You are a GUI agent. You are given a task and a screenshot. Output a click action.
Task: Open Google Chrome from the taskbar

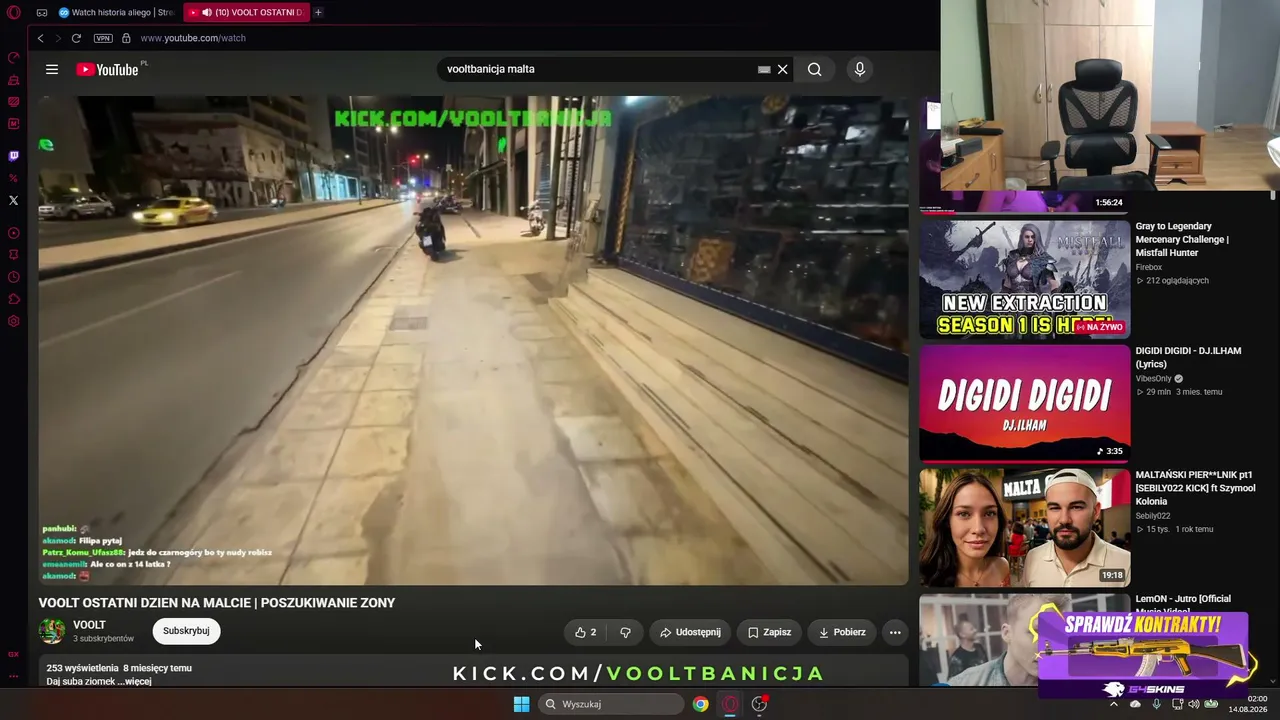701,704
